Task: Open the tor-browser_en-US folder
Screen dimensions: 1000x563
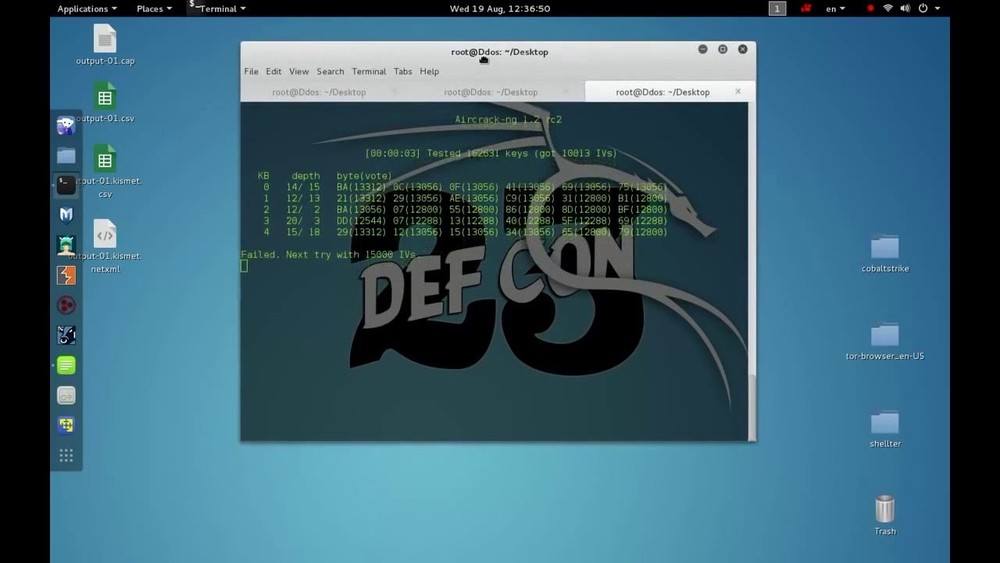Action: point(885,342)
